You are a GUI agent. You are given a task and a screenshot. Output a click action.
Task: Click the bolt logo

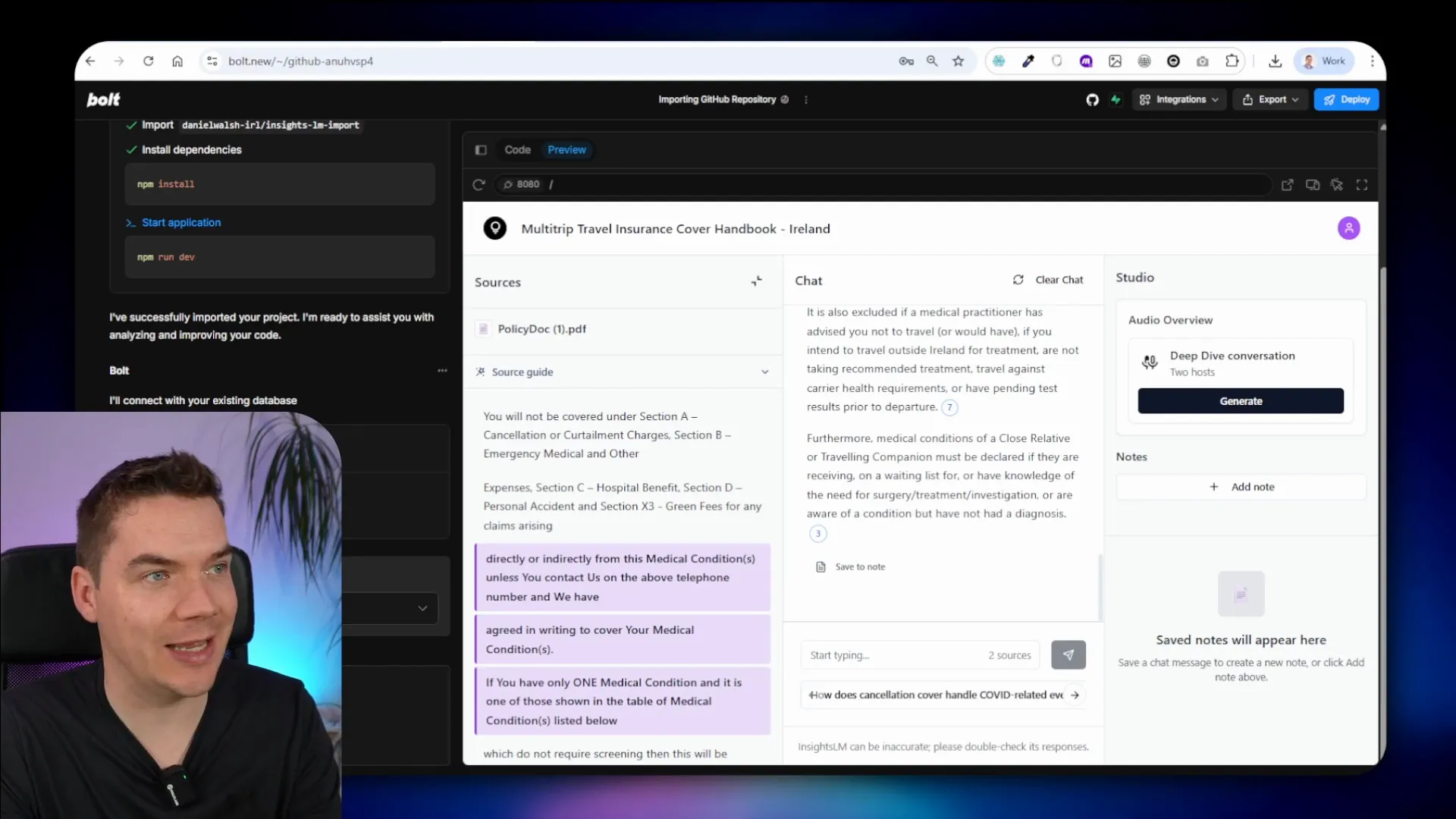pyautogui.click(x=103, y=99)
